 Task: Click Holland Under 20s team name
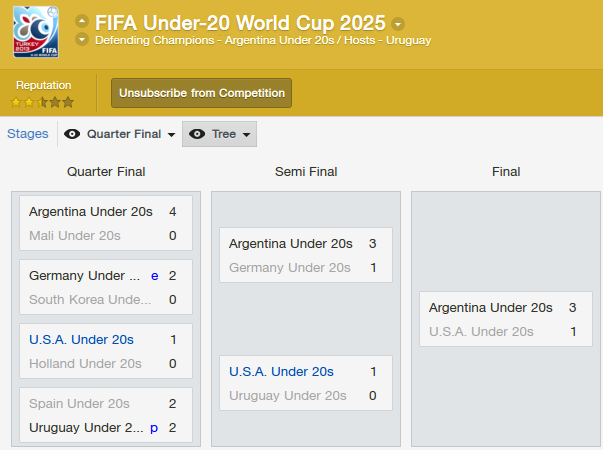[85, 363]
